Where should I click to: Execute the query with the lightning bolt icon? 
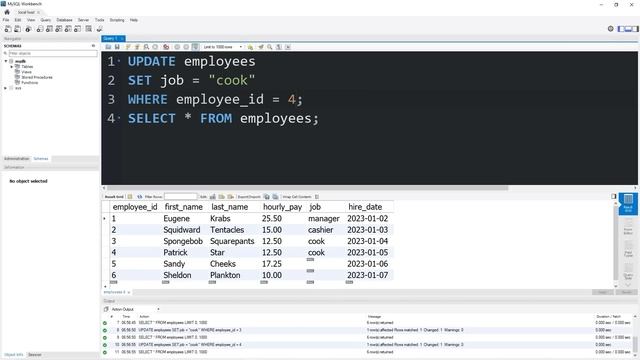128,47
